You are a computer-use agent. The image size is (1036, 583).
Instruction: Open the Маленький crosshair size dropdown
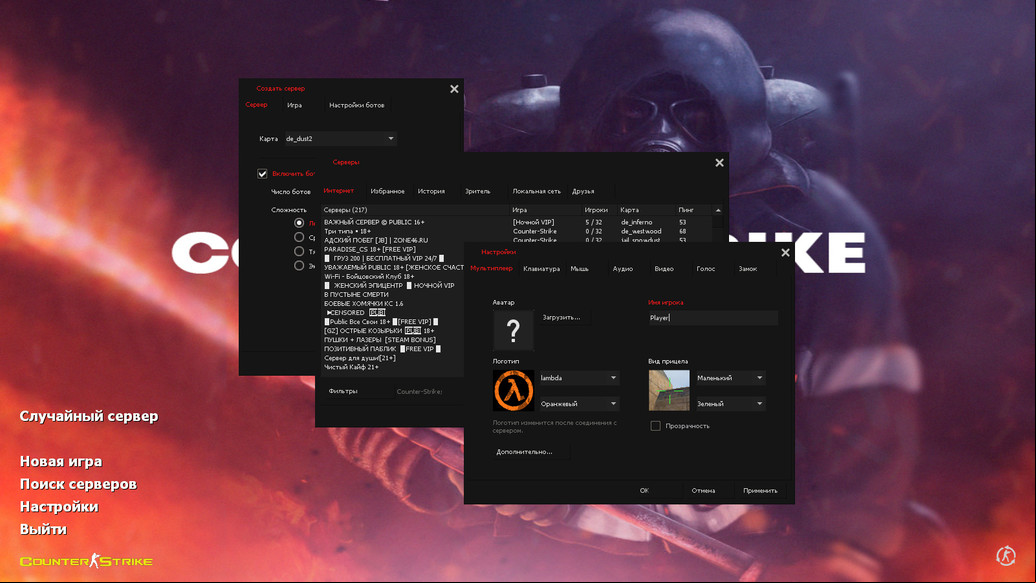730,378
